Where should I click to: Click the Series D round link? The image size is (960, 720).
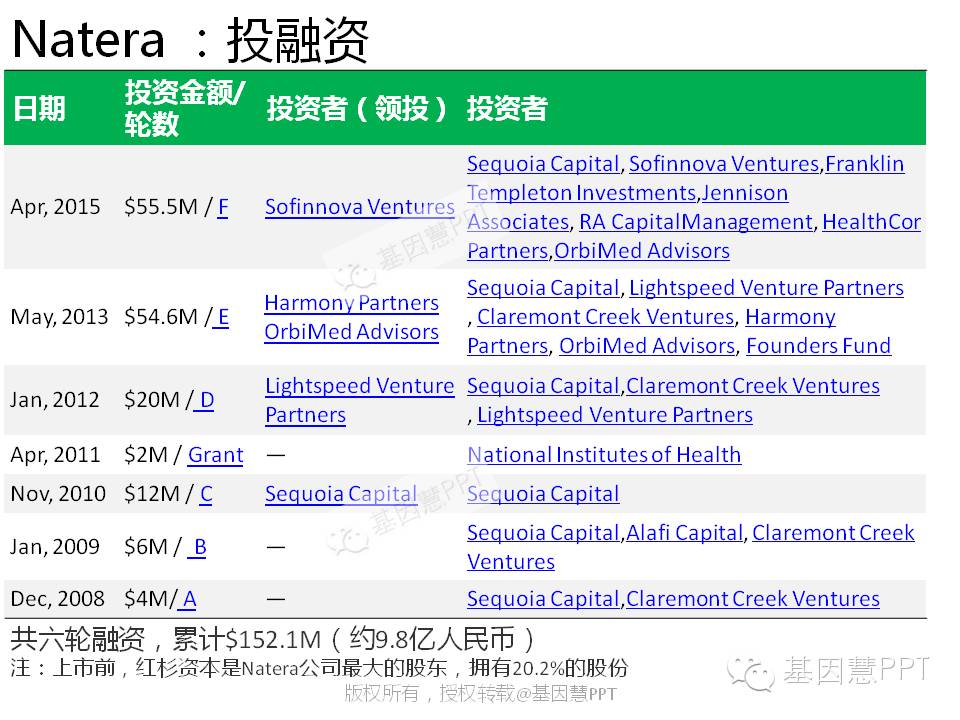205,400
